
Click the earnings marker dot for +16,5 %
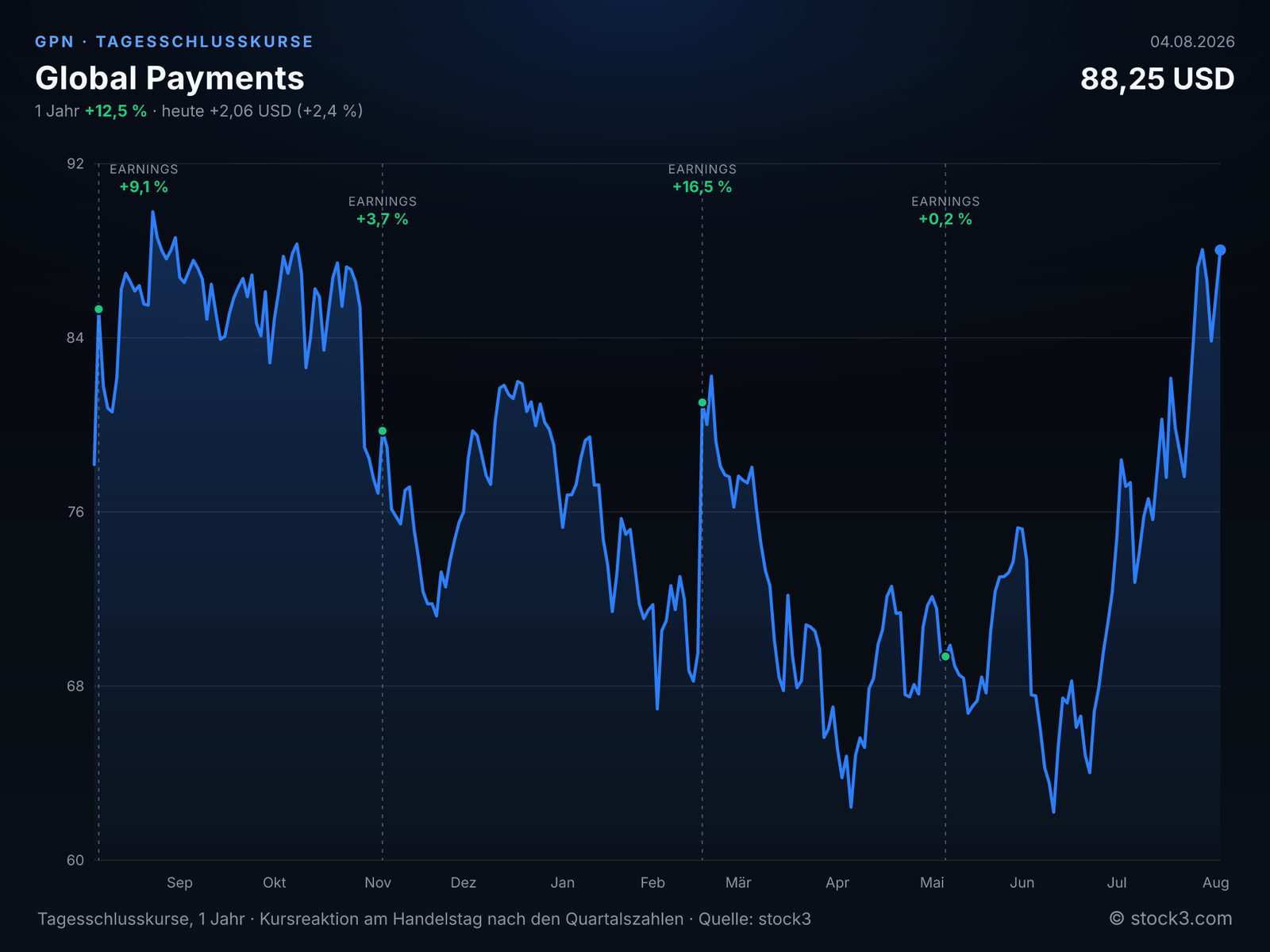(x=702, y=403)
